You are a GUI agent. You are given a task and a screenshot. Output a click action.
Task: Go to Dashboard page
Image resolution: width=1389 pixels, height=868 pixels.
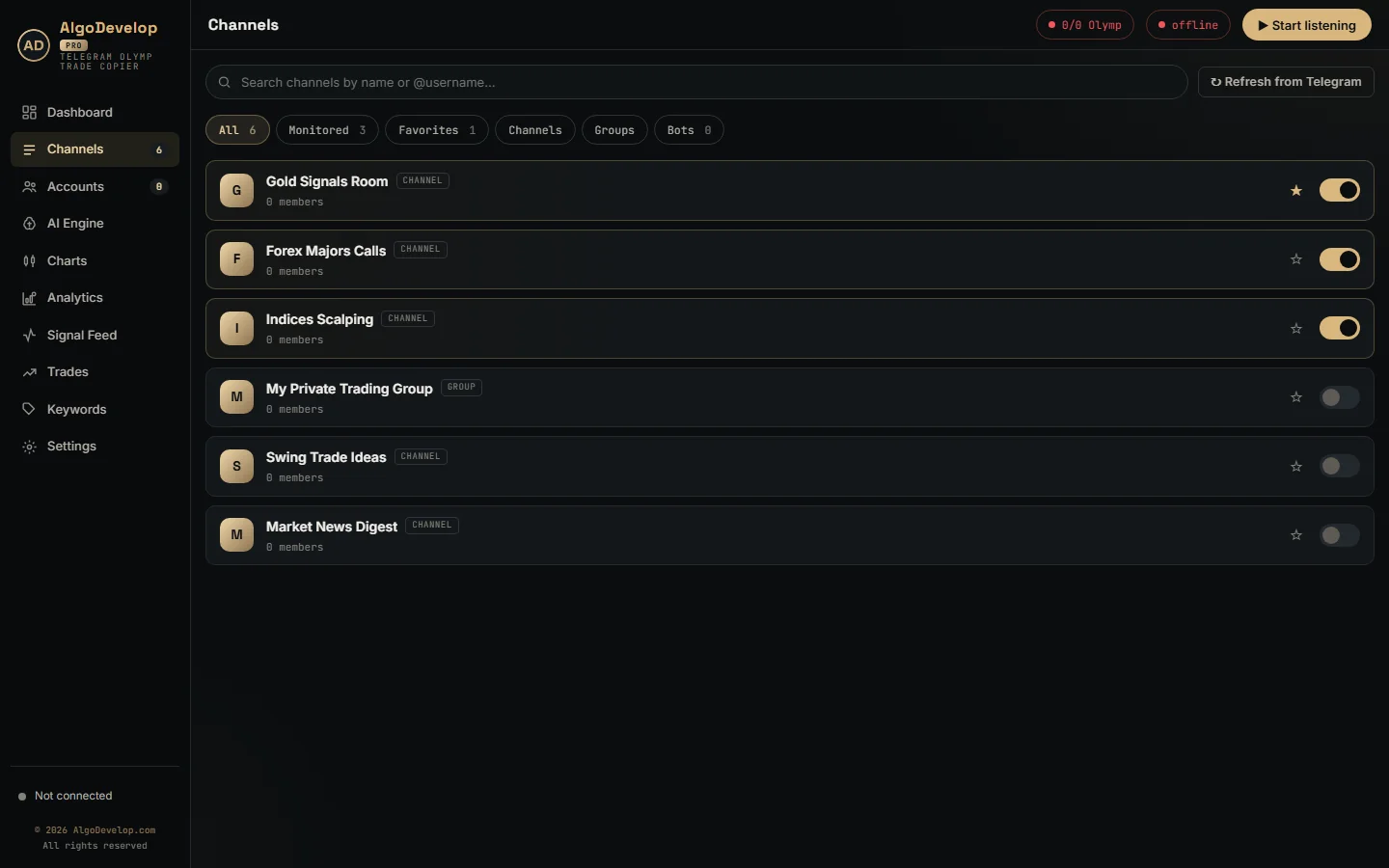pyautogui.click(x=95, y=113)
